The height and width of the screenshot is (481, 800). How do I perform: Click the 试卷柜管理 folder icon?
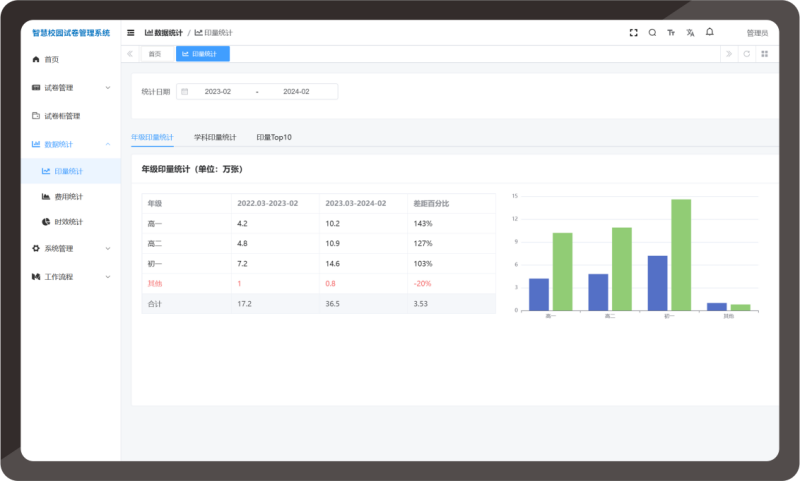pos(36,116)
